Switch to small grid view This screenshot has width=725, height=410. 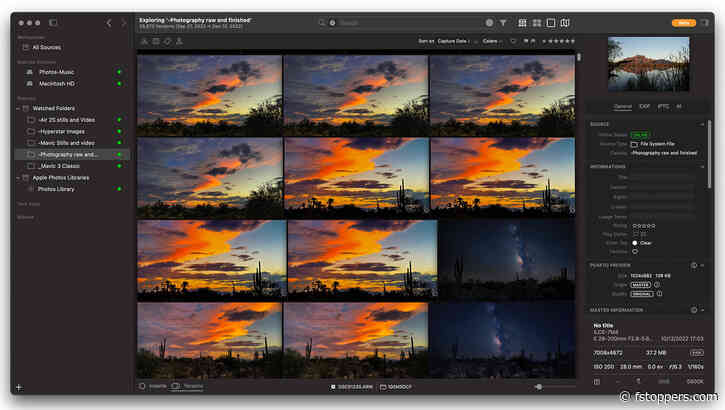click(522, 23)
